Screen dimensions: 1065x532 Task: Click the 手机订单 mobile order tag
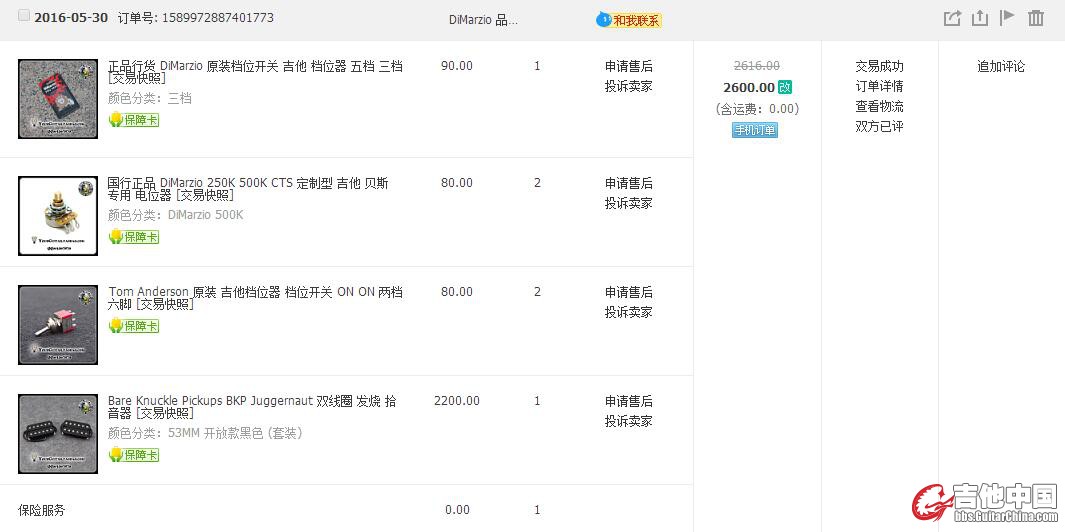[x=755, y=130]
